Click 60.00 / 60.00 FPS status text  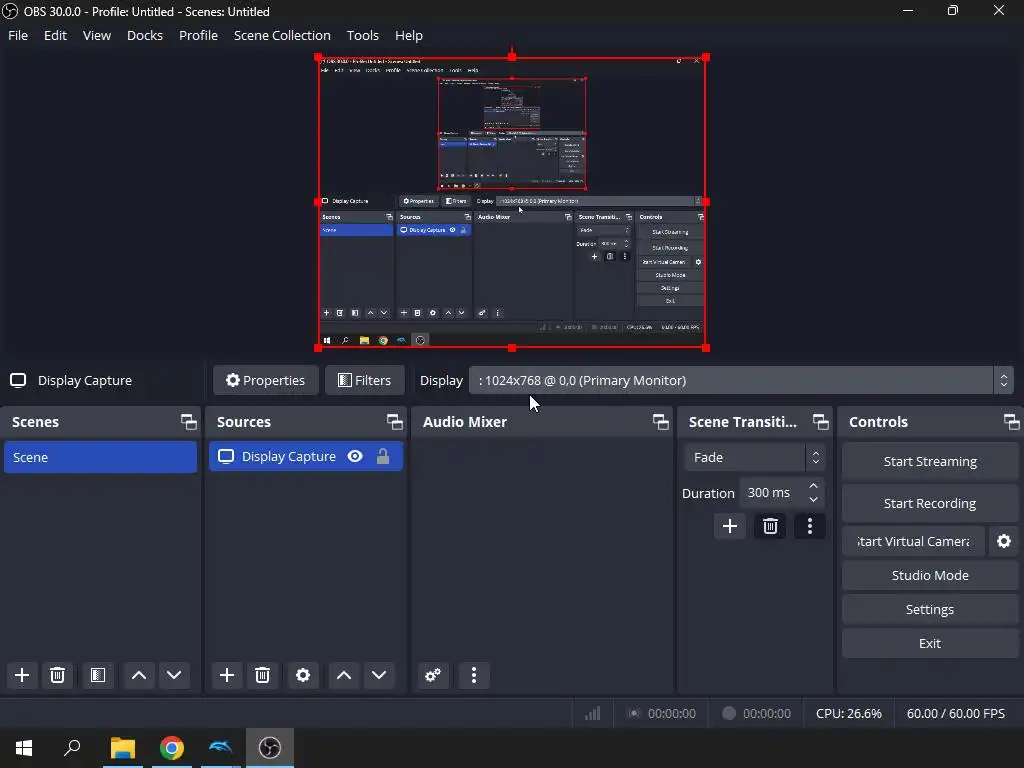955,713
